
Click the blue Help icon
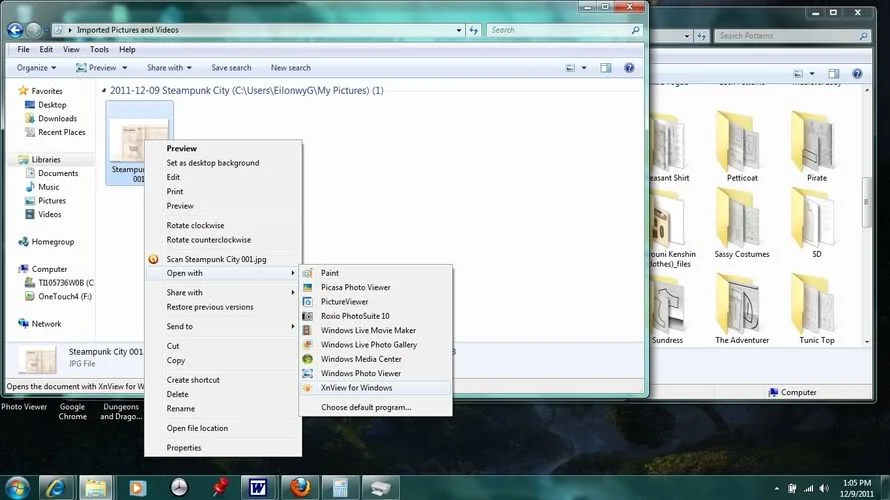pyautogui.click(x=629, y=68)
